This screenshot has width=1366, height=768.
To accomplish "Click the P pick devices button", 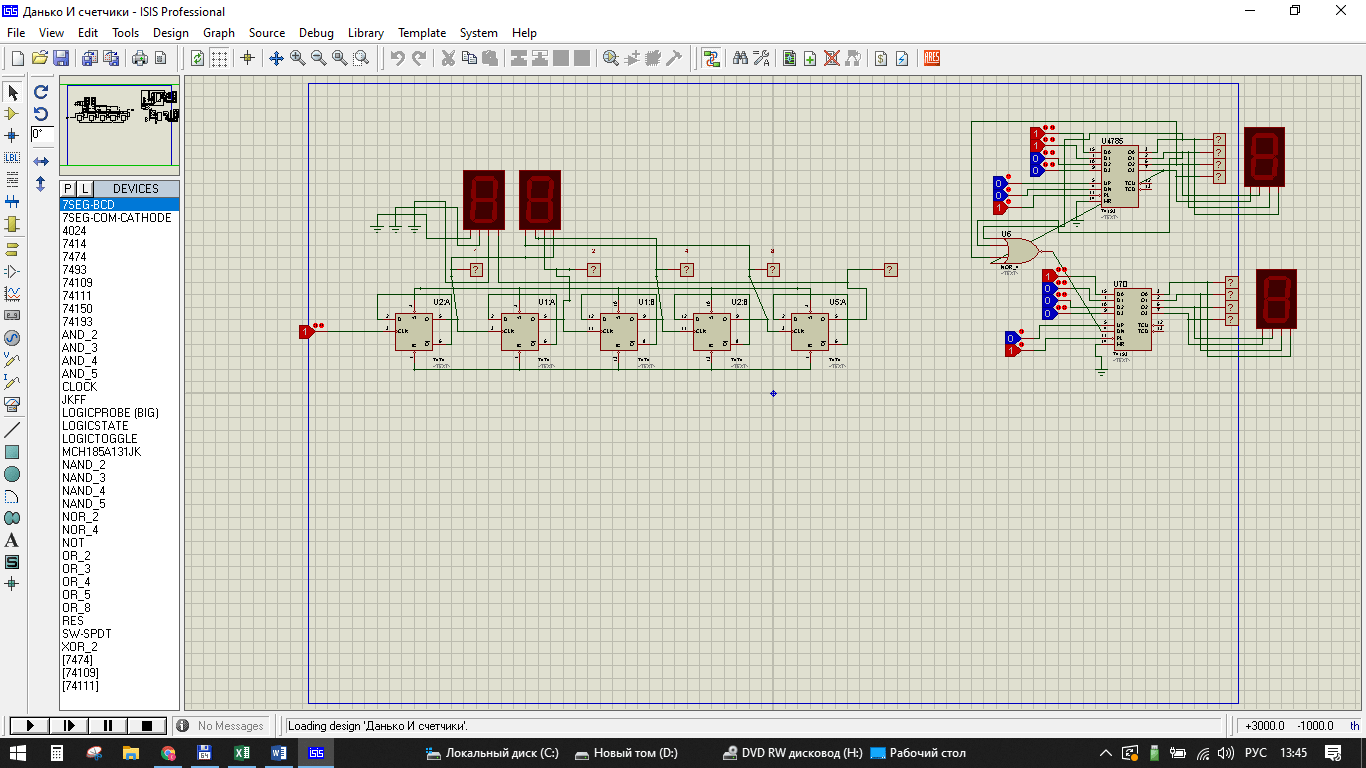I will tap(68, 189).
